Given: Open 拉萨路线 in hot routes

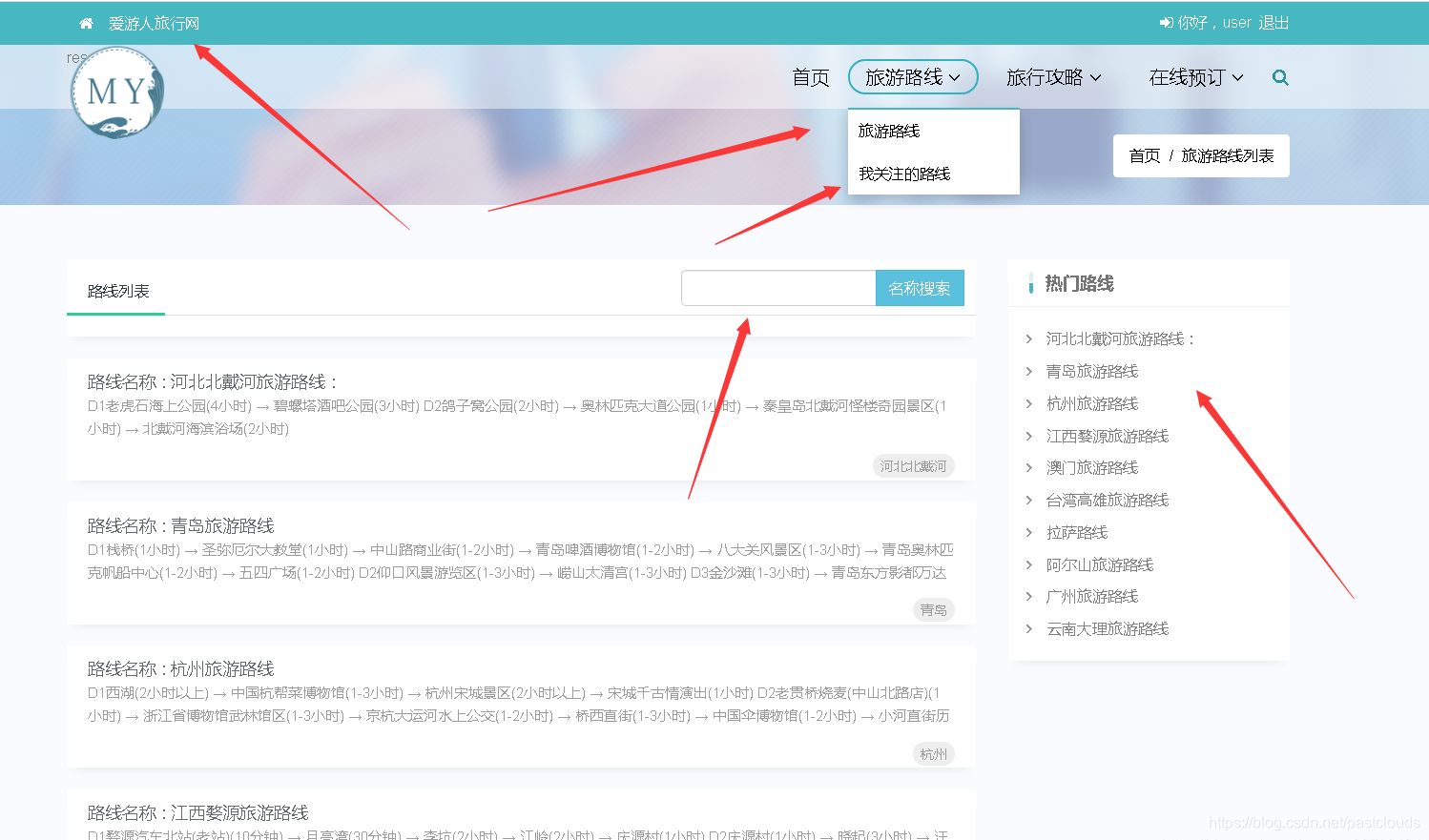Looking at the screenshot, I should tap(1077, 532).
